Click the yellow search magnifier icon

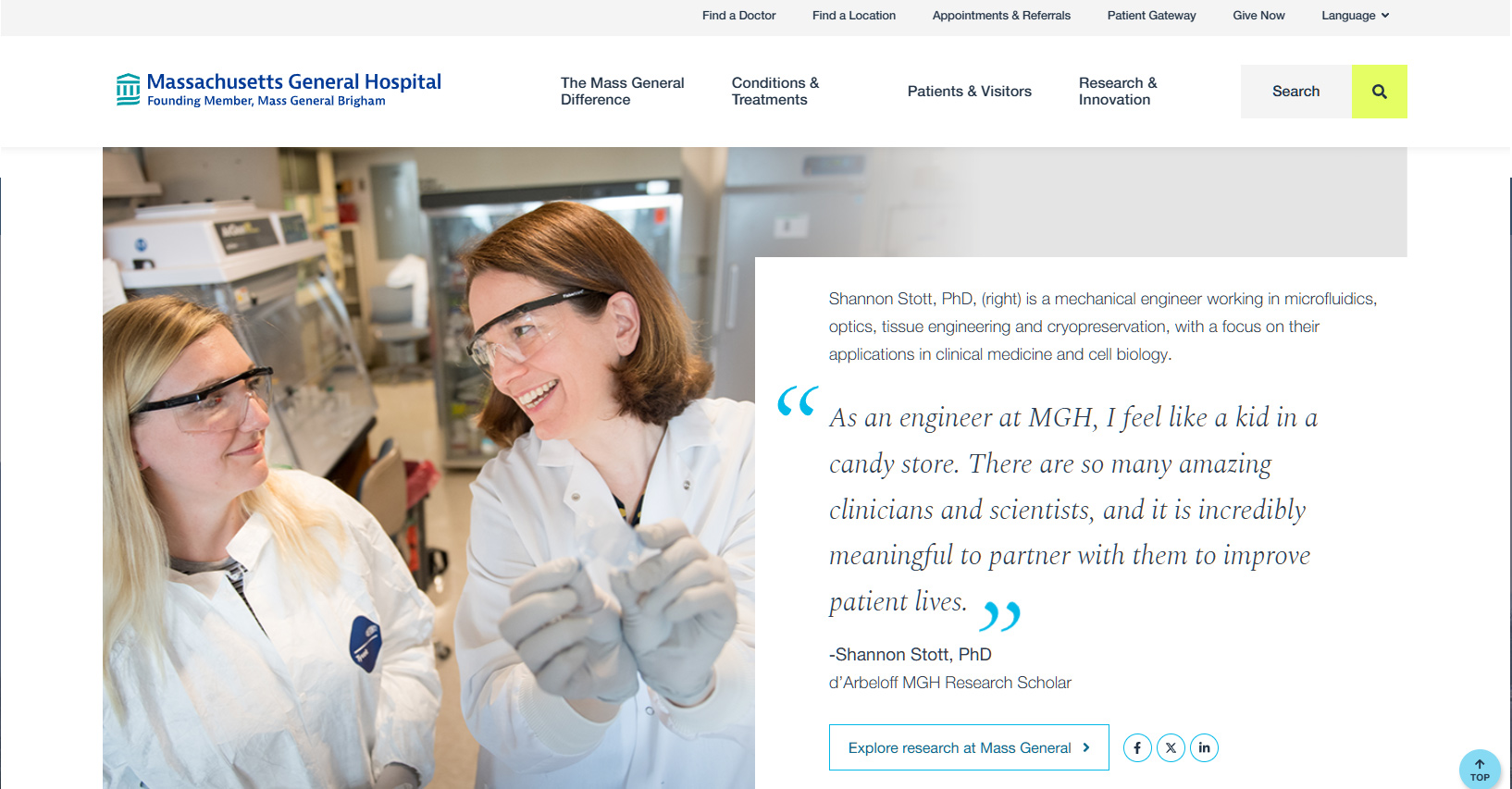[1379, 92]
